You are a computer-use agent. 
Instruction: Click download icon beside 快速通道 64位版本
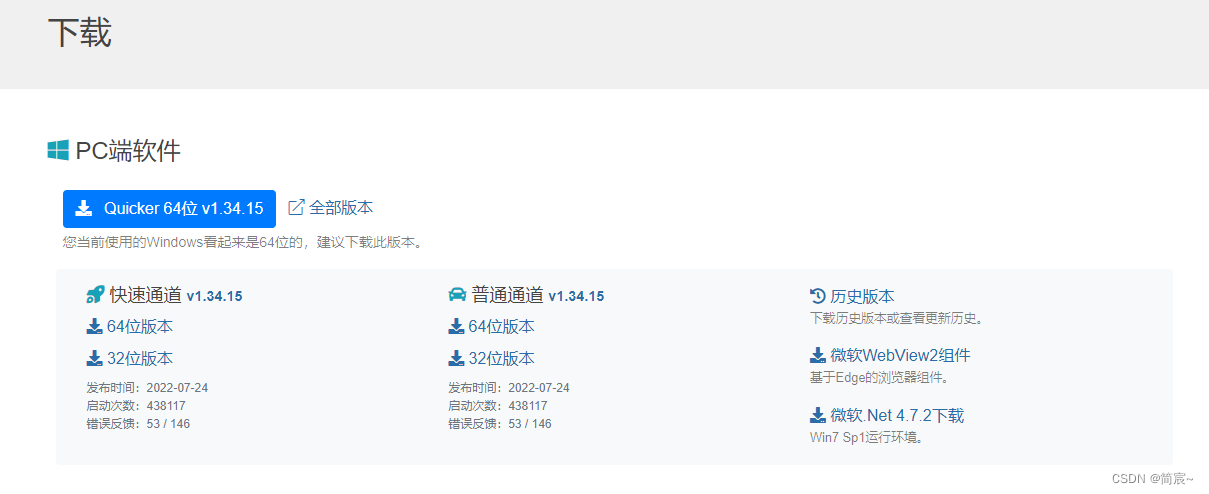[95, 326]
